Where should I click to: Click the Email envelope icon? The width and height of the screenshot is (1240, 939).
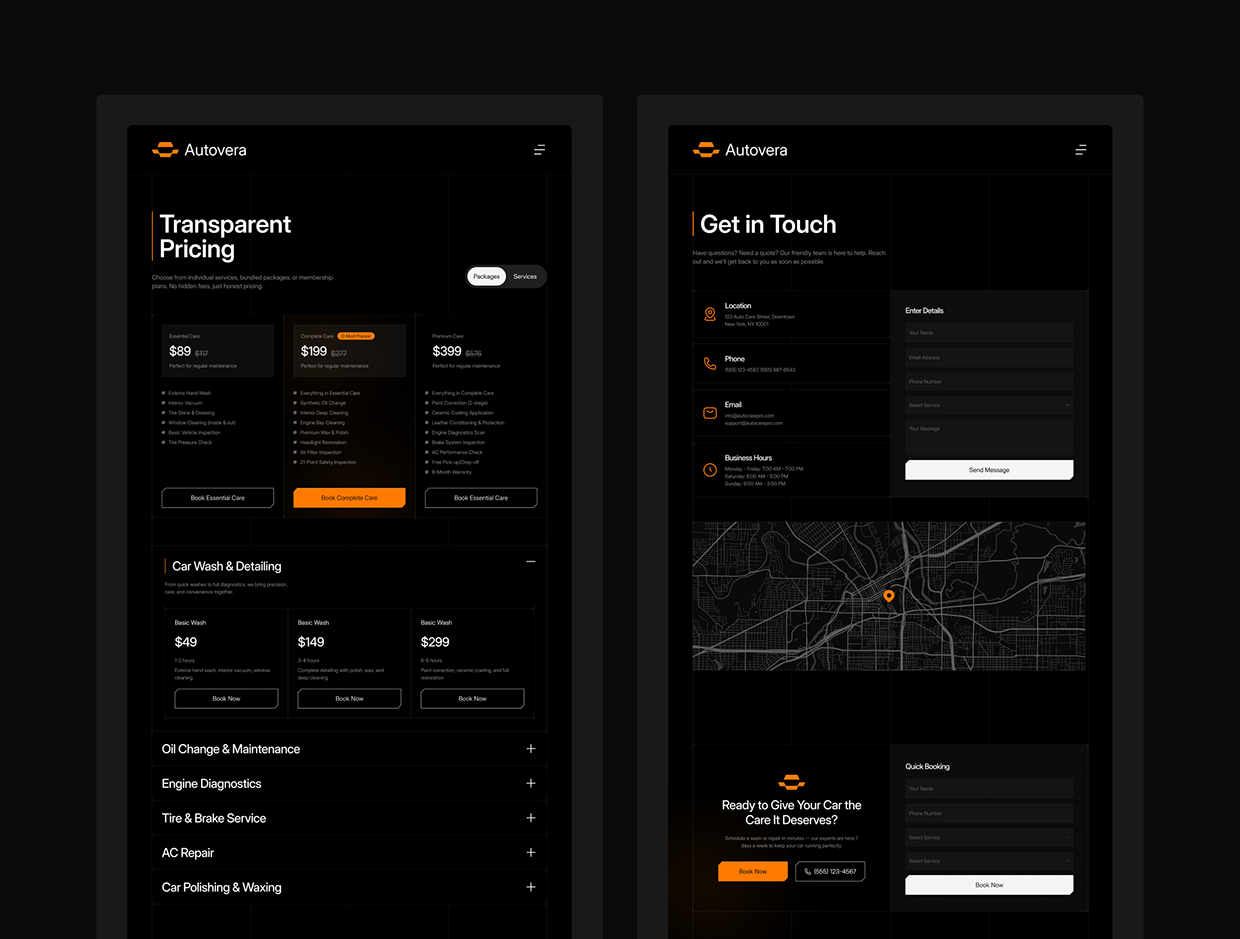(x=708, y=409)
